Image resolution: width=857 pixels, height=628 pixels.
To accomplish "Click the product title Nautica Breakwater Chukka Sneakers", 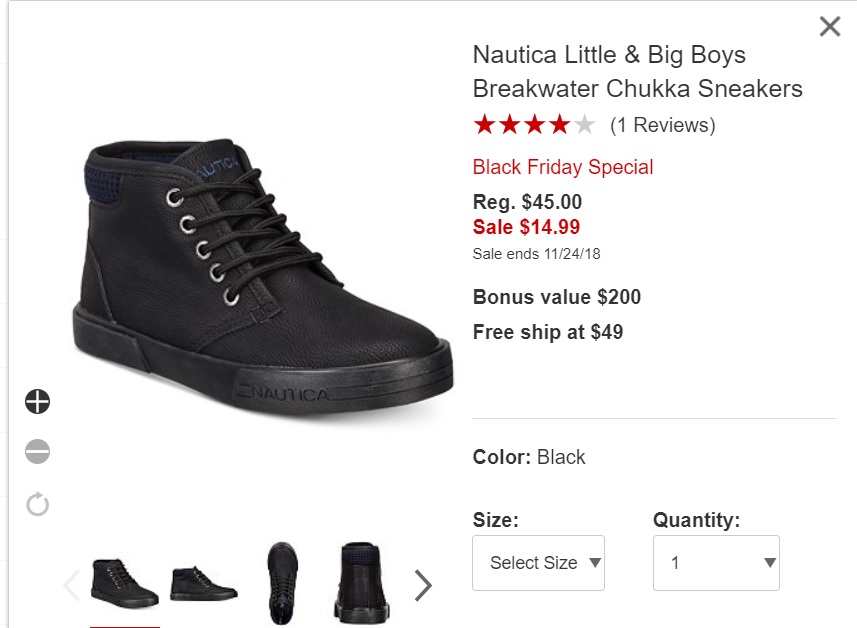I will coord(637,72).
